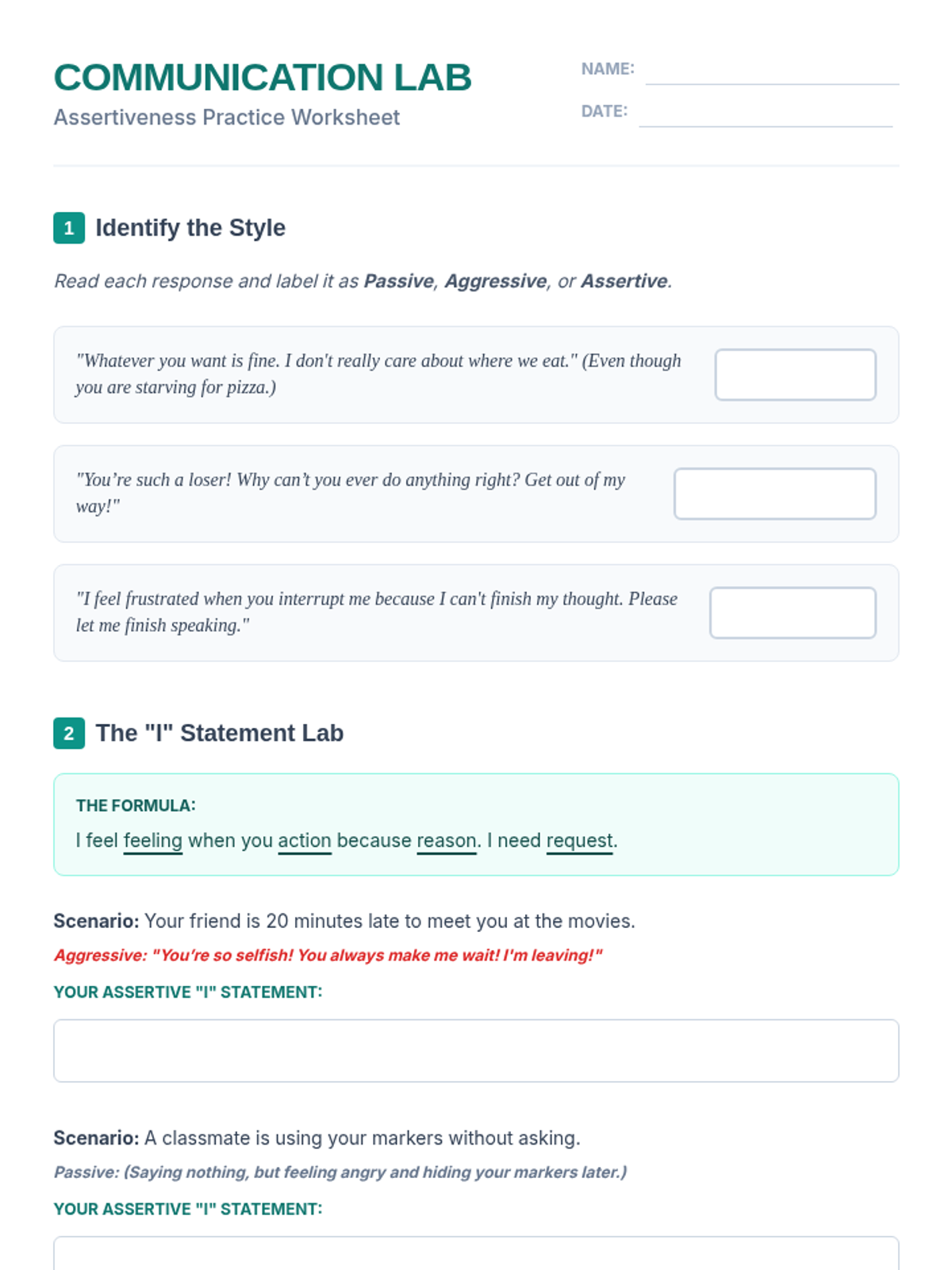
Task: Click the underlined word "reason" in the formula
Action: click(x=447, y=841)
